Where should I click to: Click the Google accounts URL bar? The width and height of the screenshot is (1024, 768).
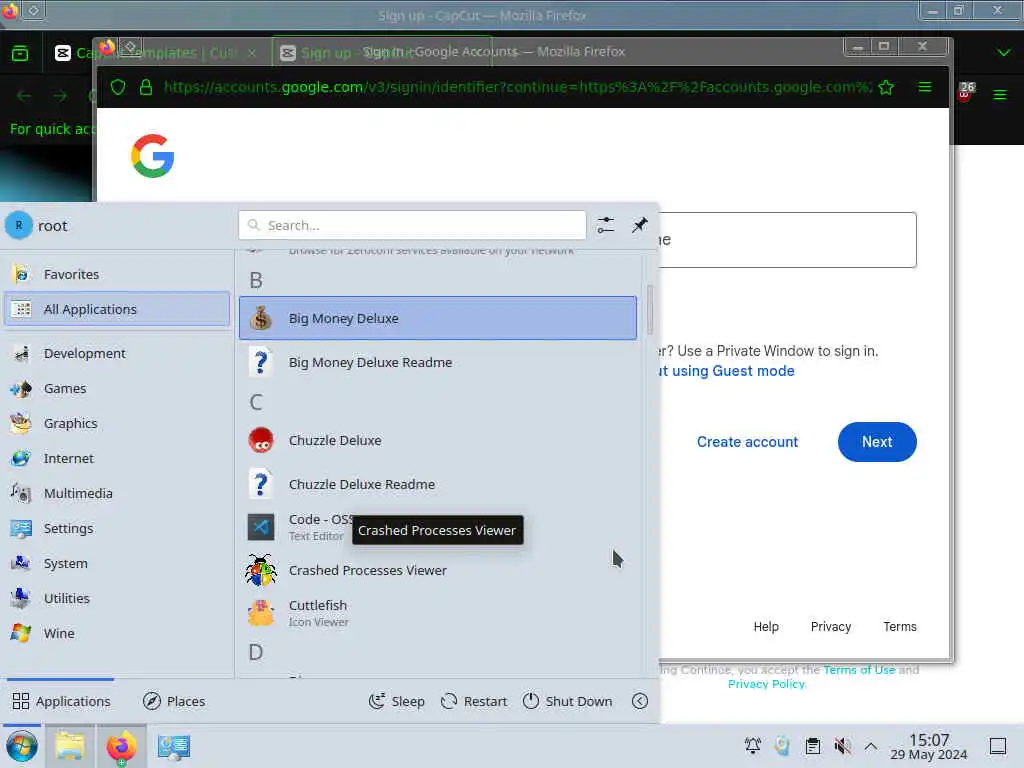516,87
